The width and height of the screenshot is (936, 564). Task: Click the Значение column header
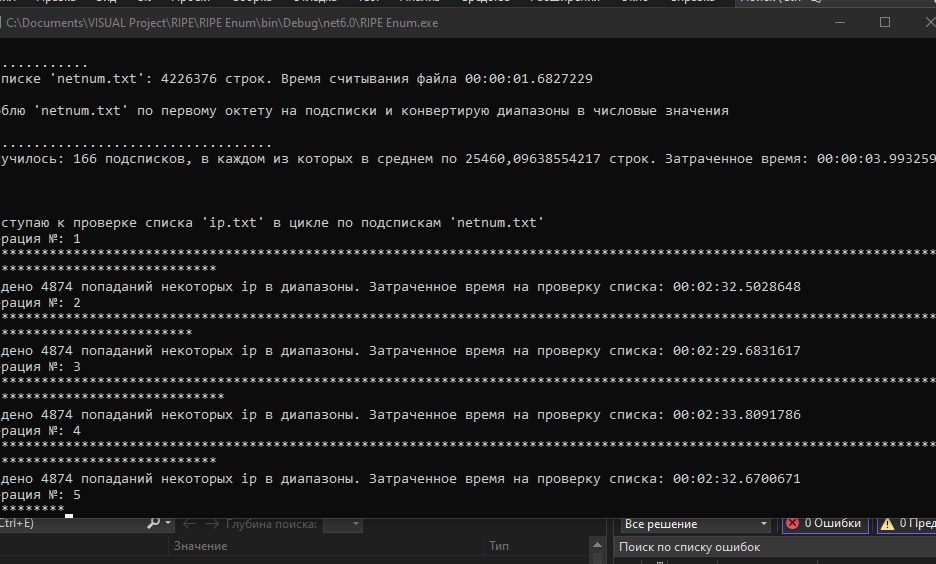pyautogui.click(x=201, y=546)
